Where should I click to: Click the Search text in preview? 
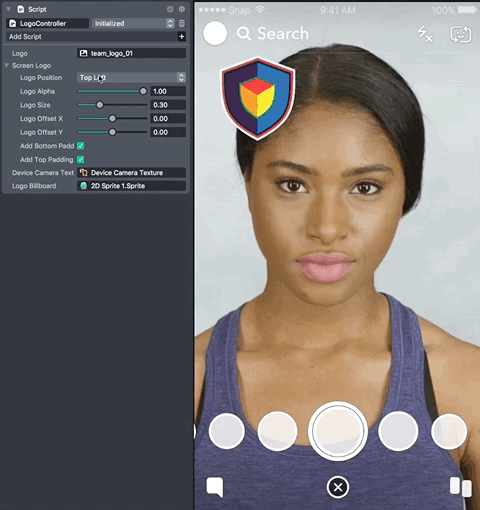pyautogui.click(x=283, y=34)
